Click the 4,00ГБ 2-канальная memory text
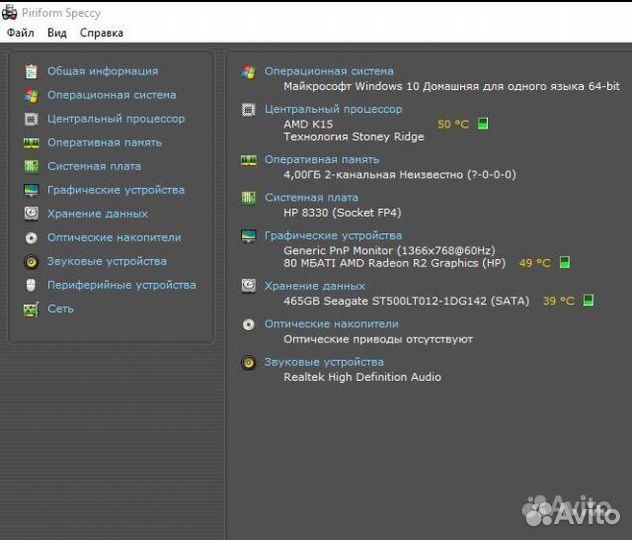632x540 pixels. tap(400, 174)
